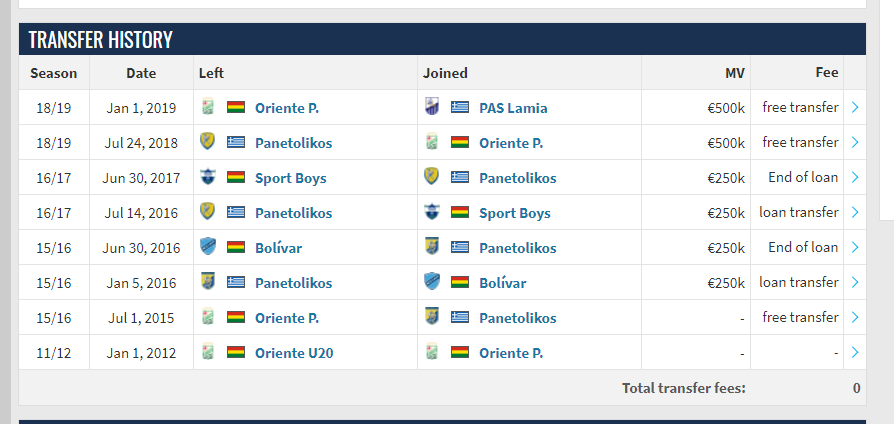Viewport: 894px width, 424px height.
Task: Click the free transfer fee on Jul 1, 2015
Action: point(800,318)
